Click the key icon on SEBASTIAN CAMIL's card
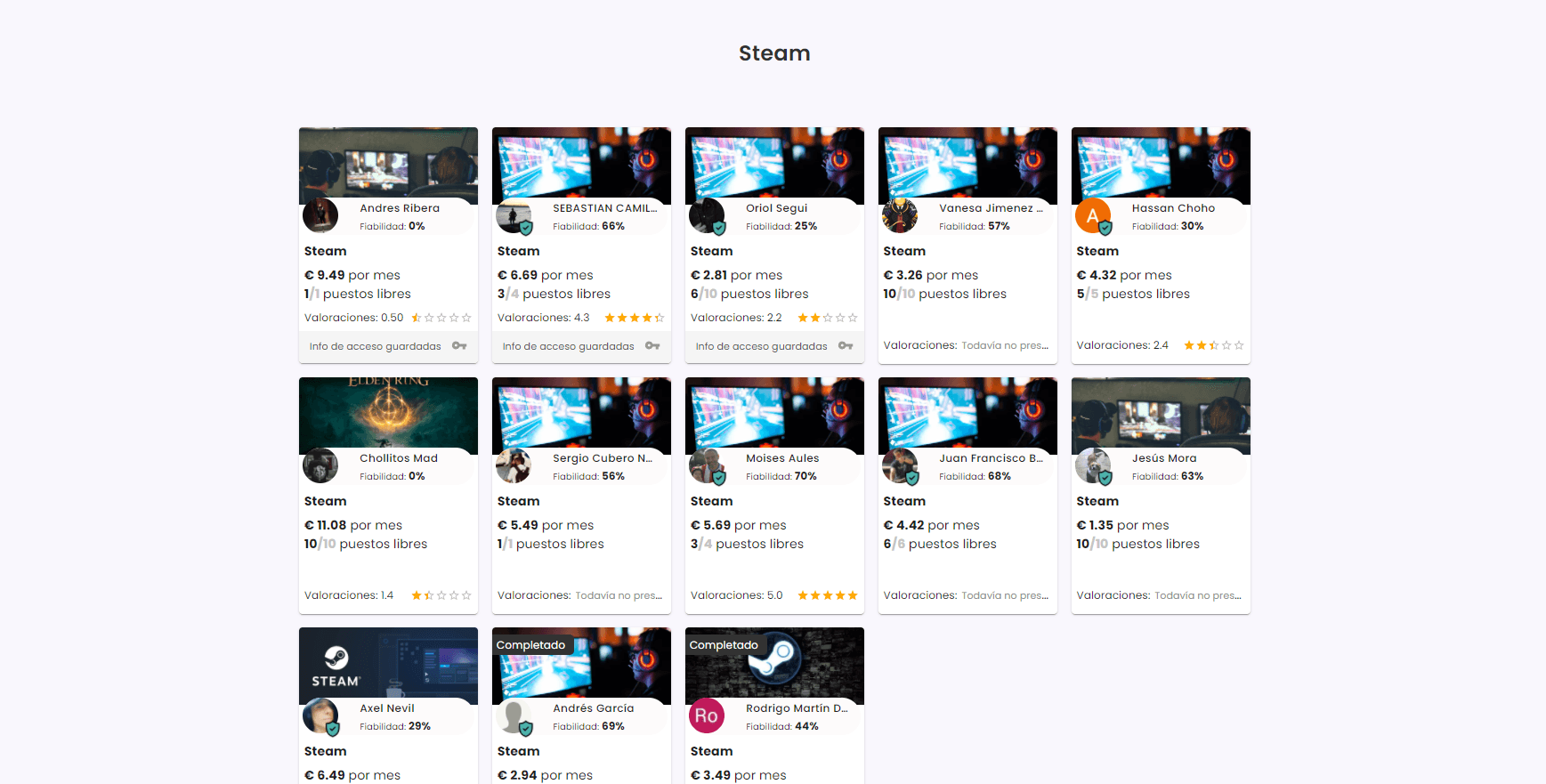This screenshot has width=1546, height=784. point(652,346)
